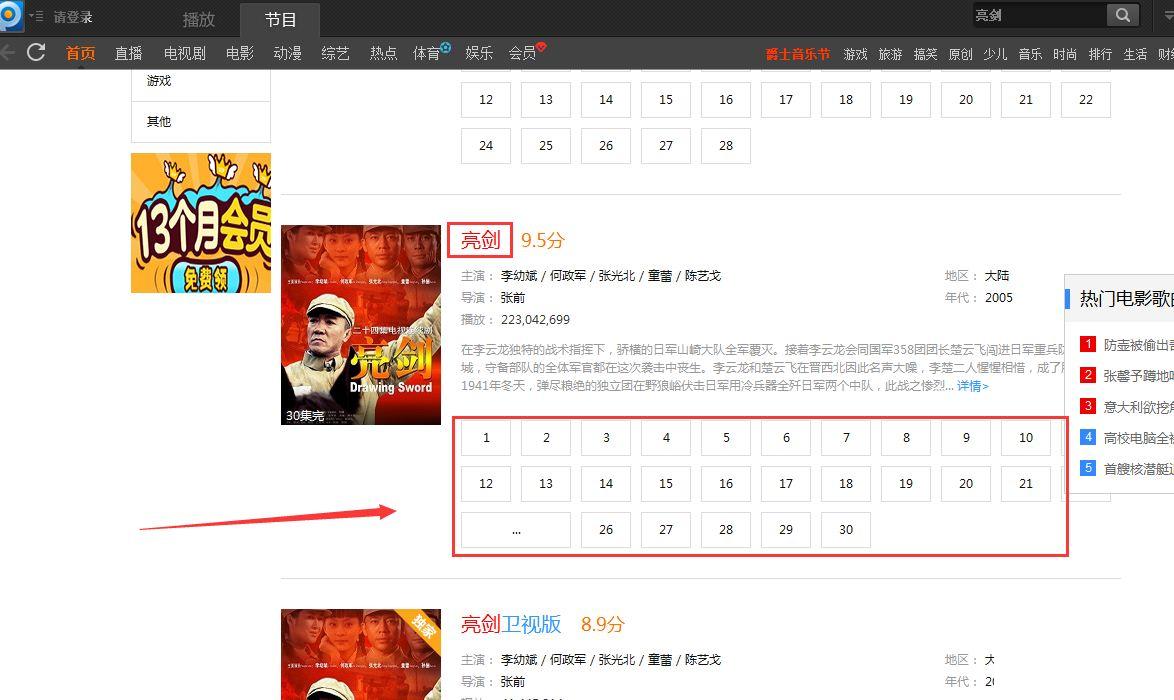Select 综艺 from the navigation menu
Screen dimensions: 1174x700
335,53
